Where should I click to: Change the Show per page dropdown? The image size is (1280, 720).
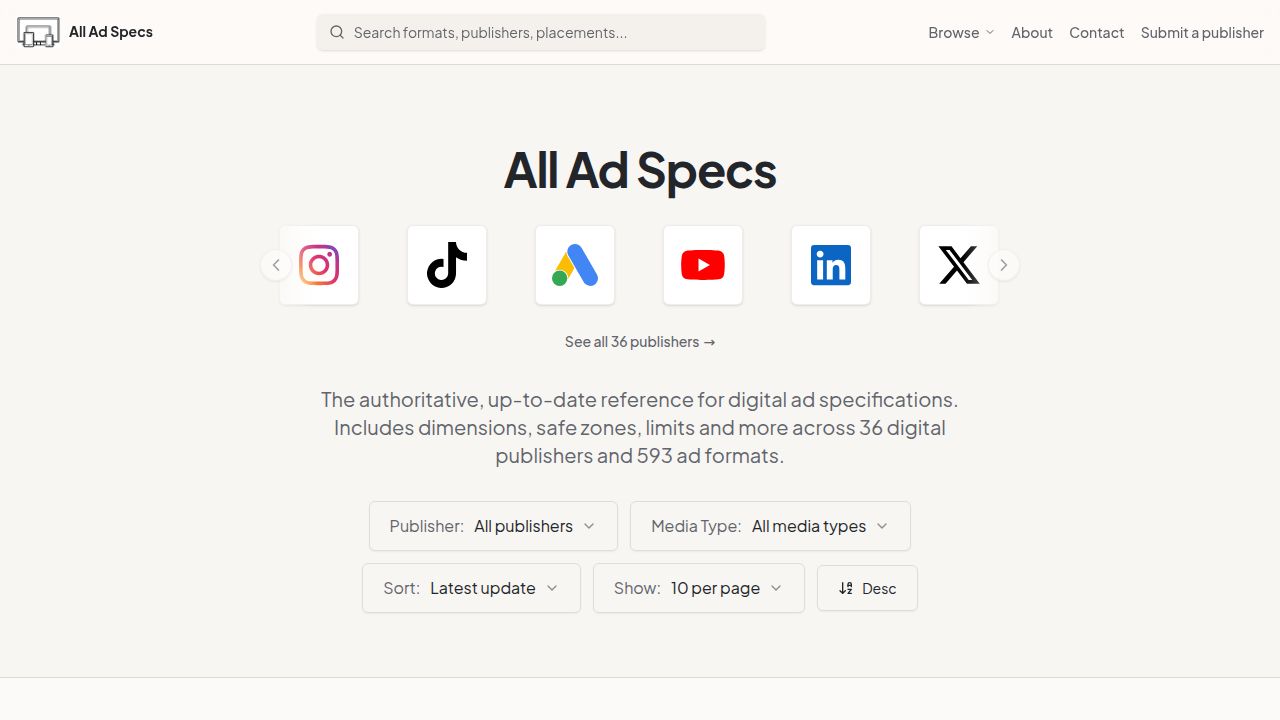coord(699,588)
